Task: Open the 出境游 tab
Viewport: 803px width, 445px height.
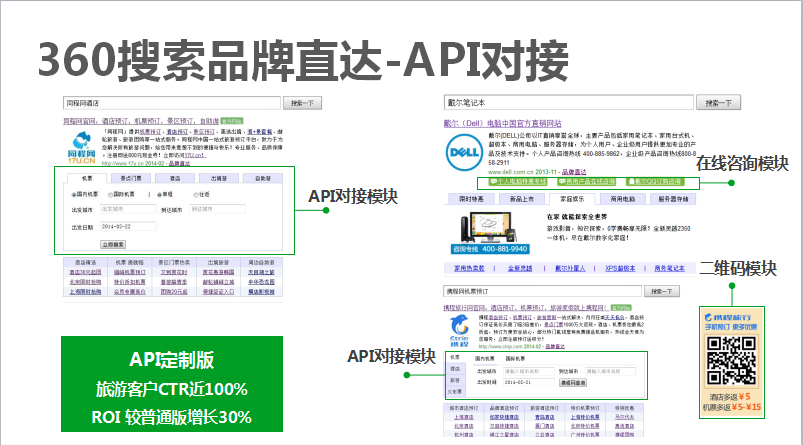Action: pyautogui.click(x=219, y=178)
